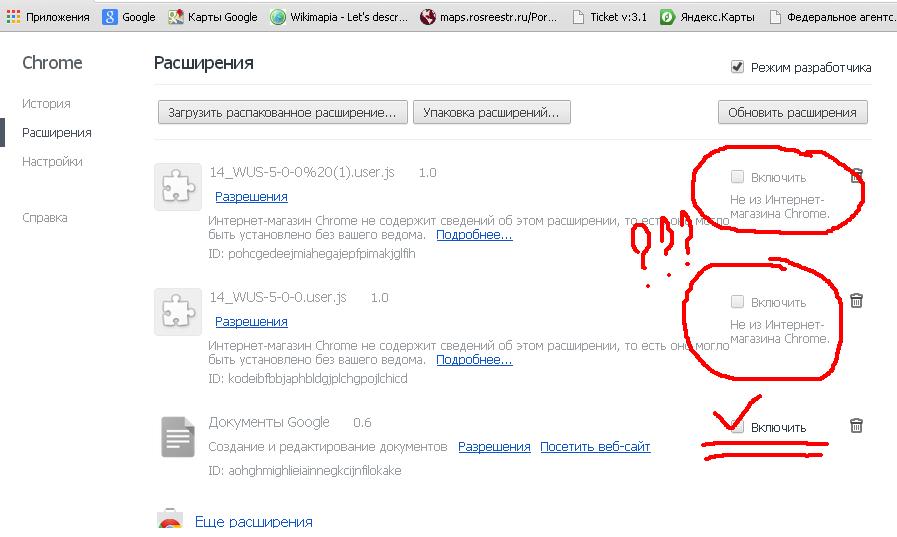Open the Google bookmark

pos(129,17)
